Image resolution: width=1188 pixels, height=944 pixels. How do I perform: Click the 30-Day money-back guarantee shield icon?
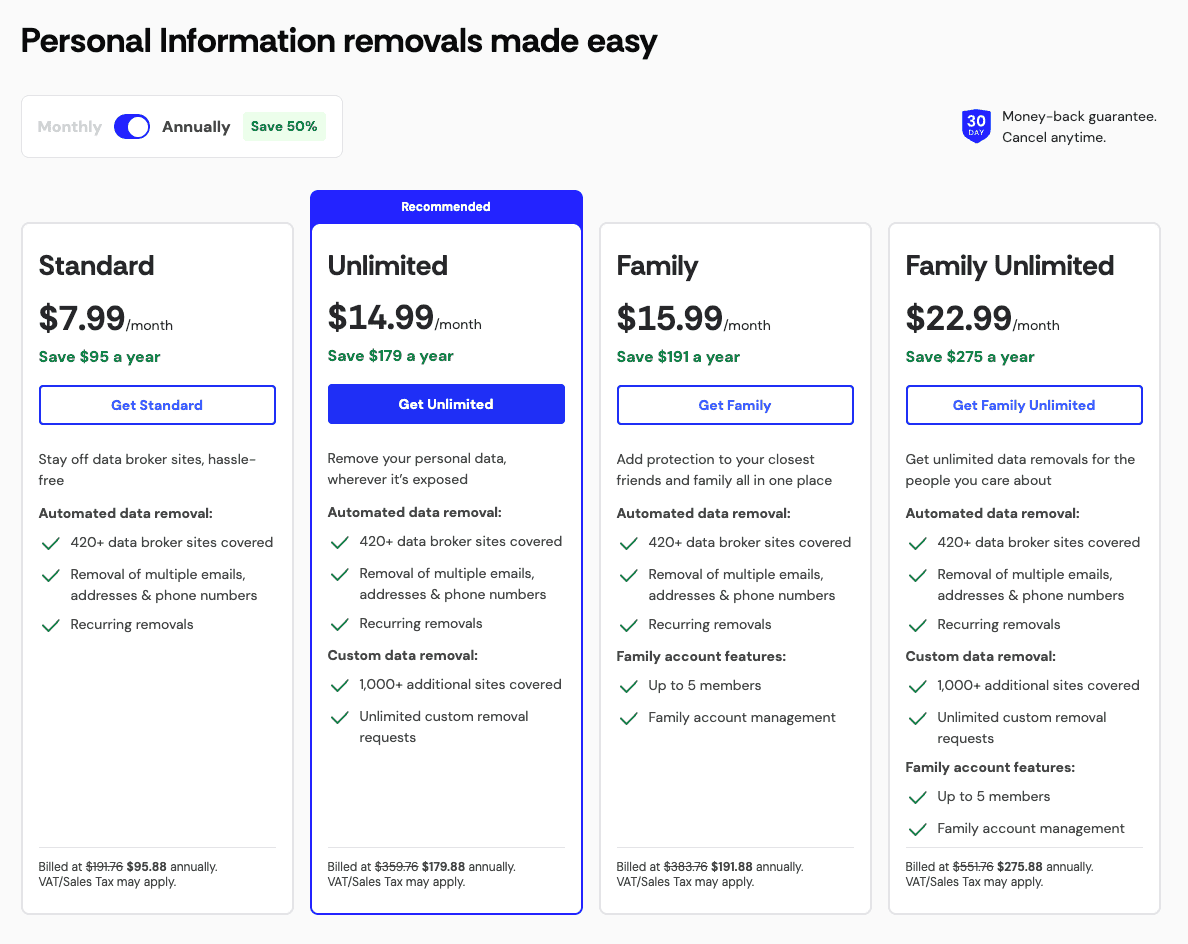click(x=975, y=126)
